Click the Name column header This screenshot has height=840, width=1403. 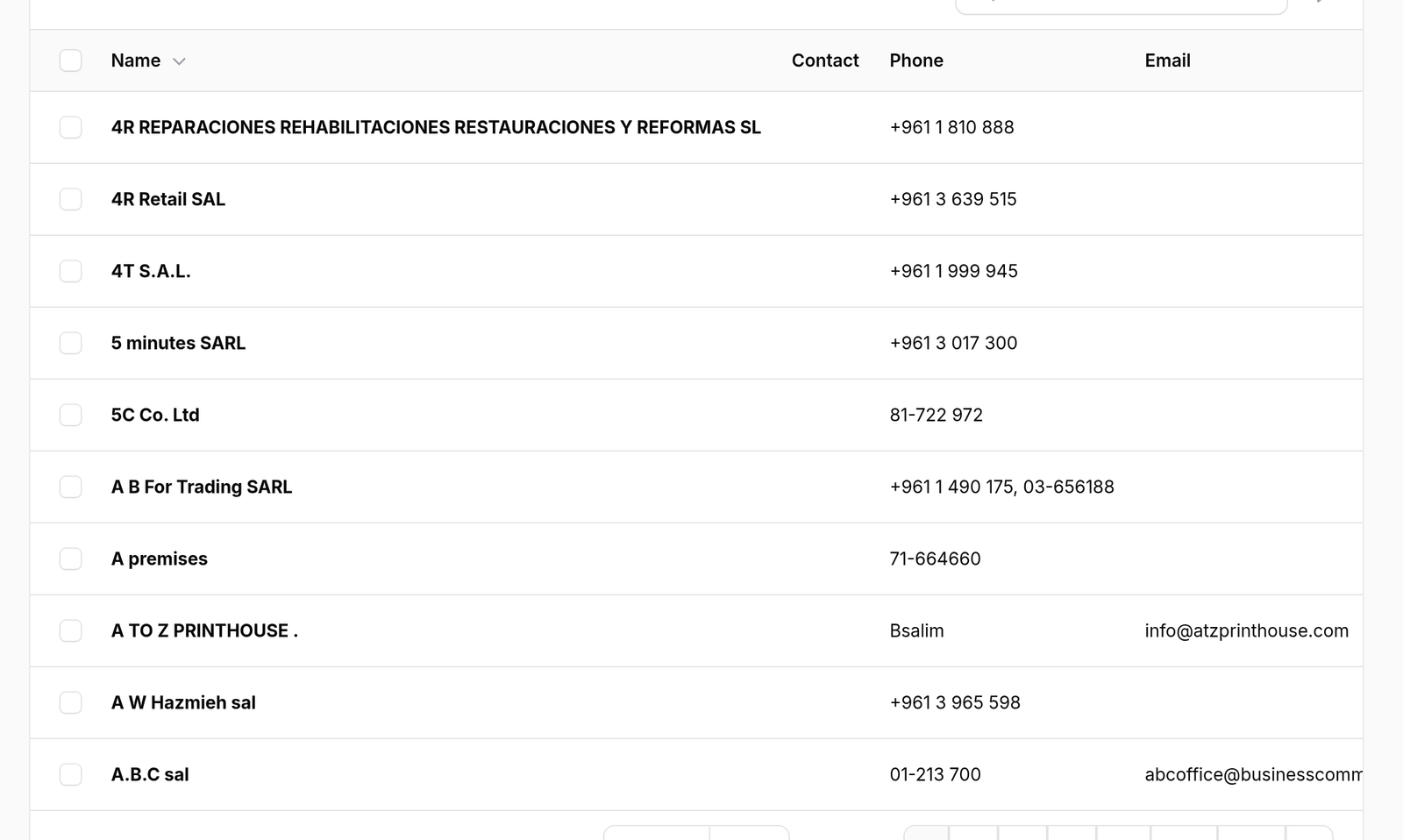(x=136, y=61)
